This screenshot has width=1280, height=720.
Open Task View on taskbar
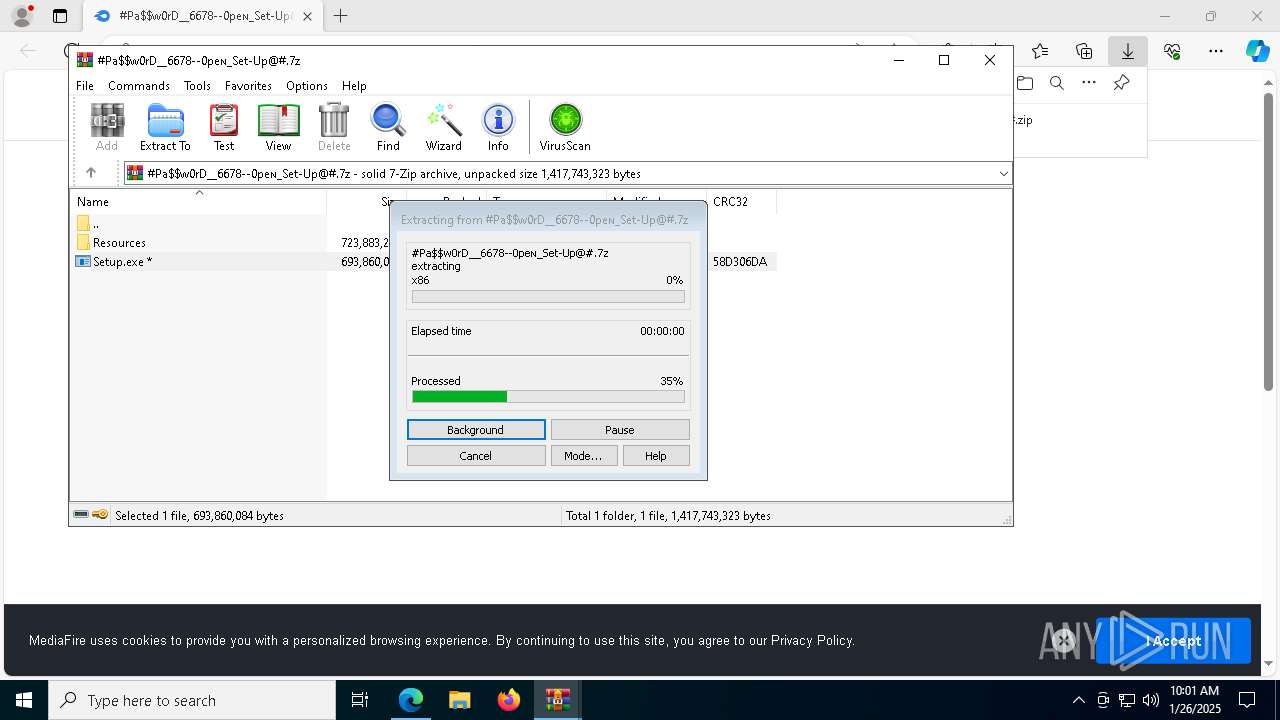[360, 700]
